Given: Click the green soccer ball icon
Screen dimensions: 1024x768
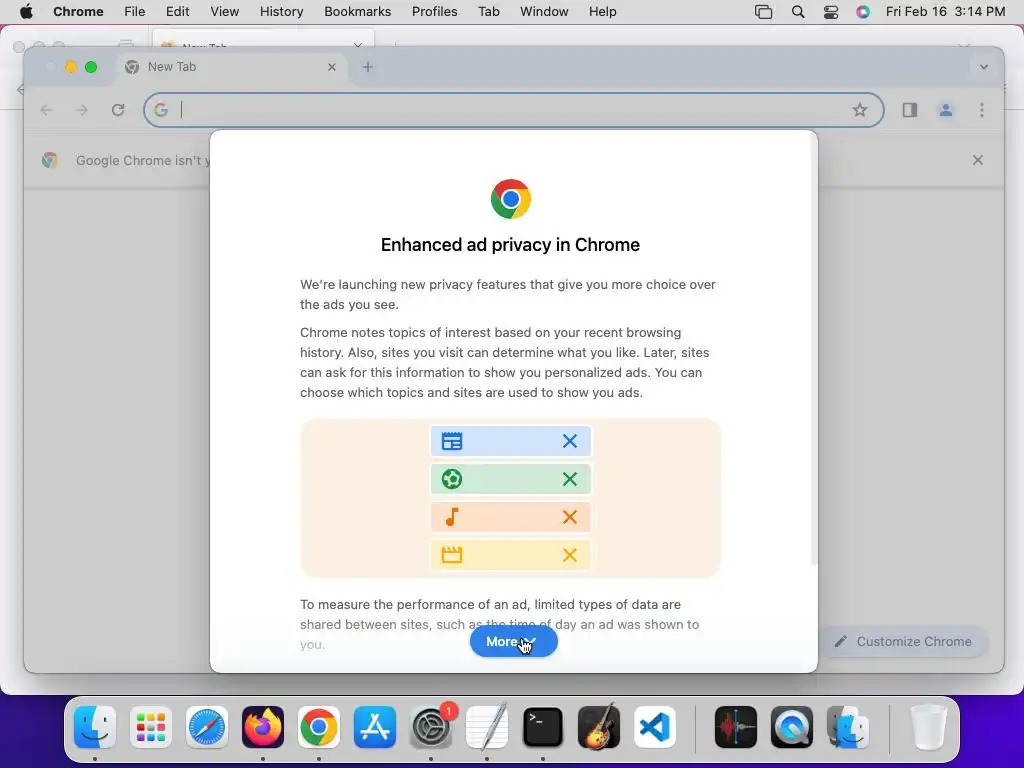Looking at the screenshot, I should 451,479.
